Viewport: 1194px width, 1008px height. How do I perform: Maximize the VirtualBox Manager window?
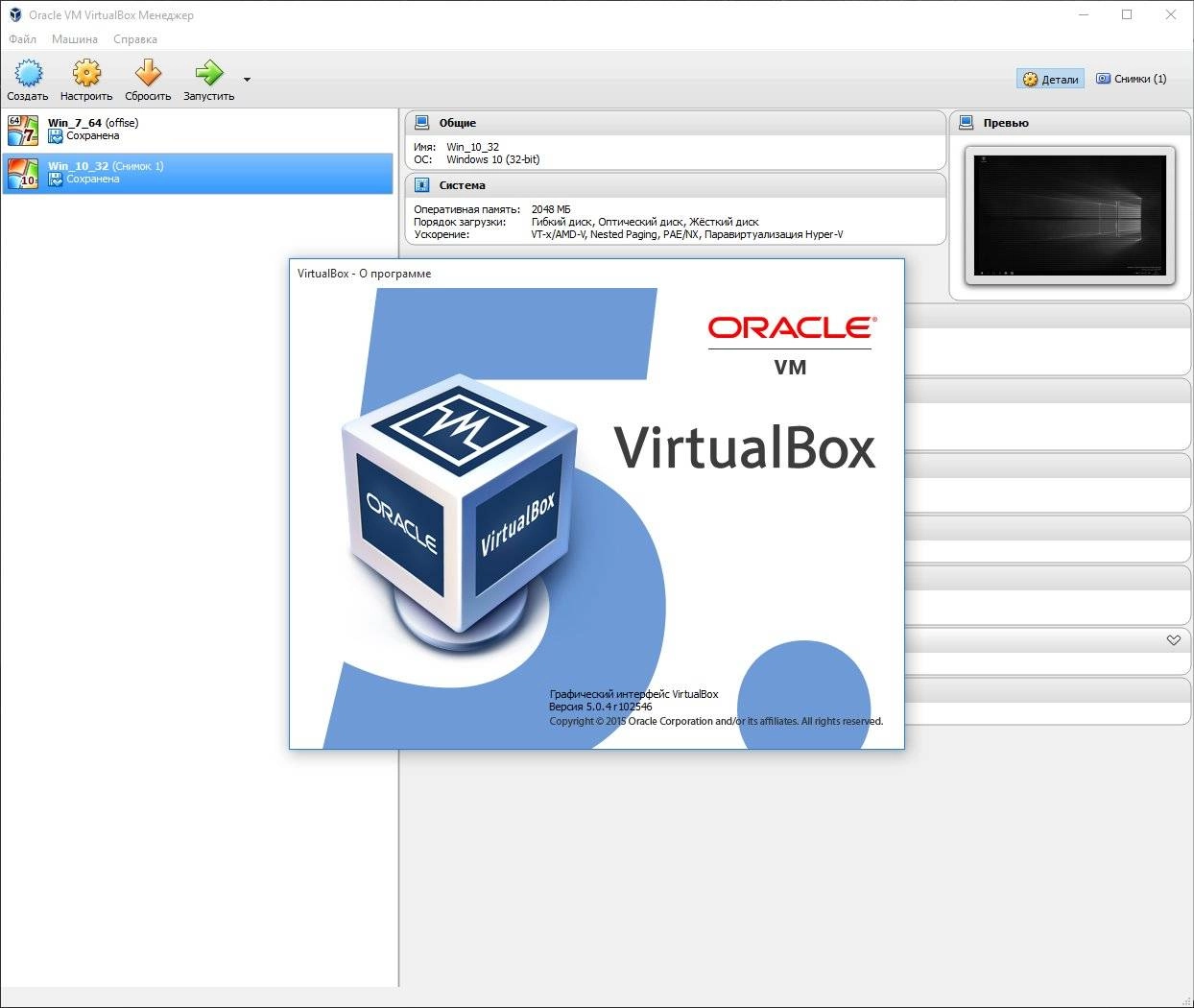coord(1127,14)
